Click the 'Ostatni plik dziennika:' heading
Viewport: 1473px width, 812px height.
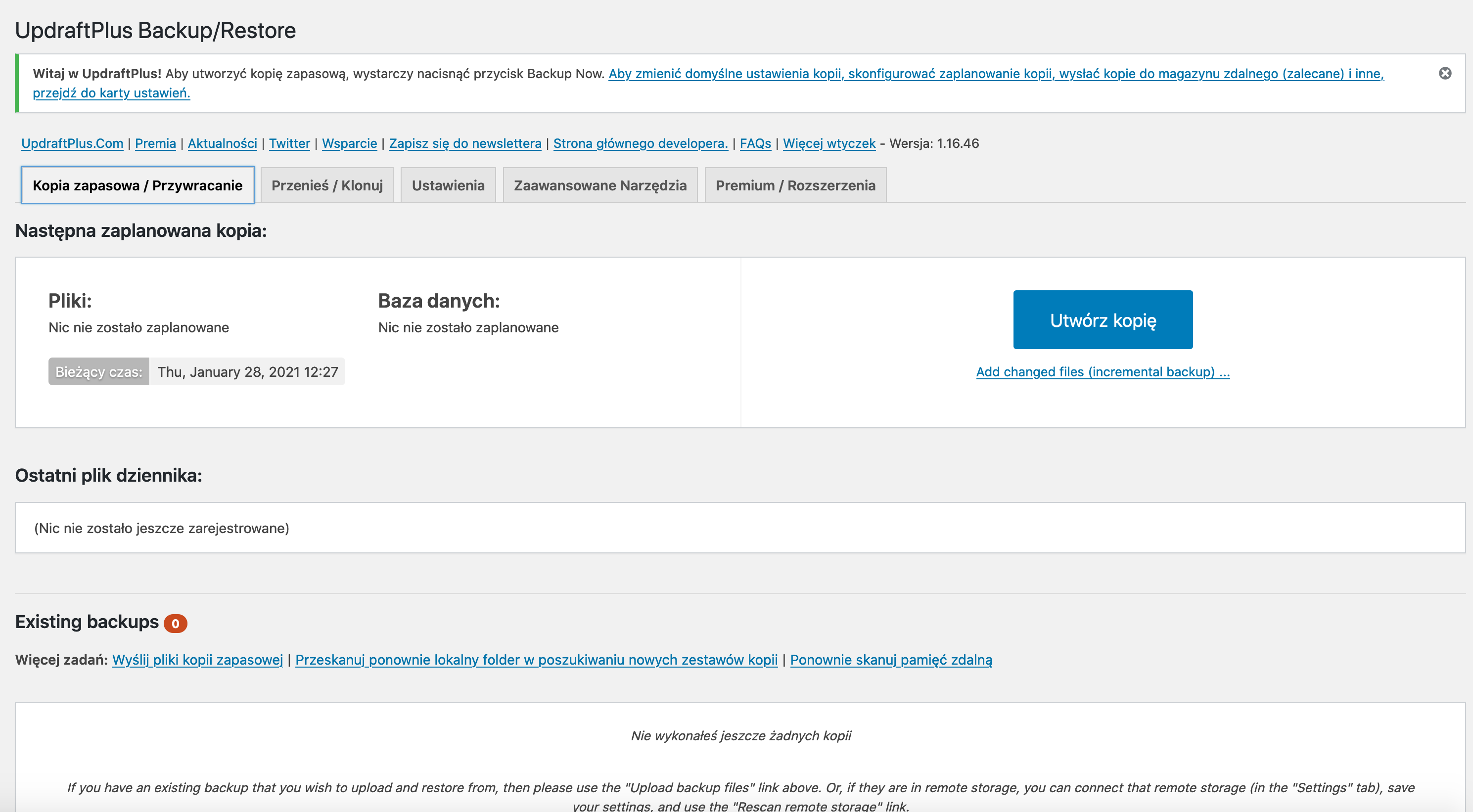tap(109, 475)
